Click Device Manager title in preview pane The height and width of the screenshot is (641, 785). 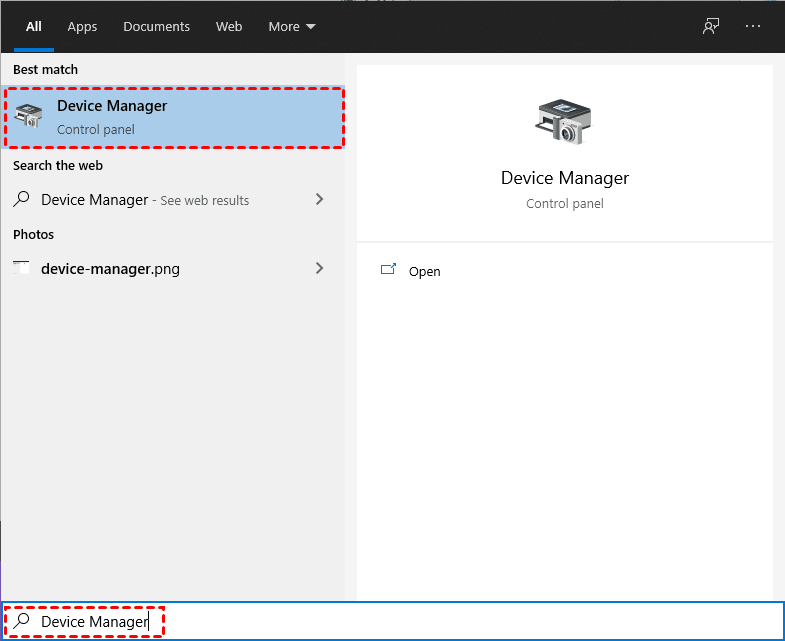point(565,178)
